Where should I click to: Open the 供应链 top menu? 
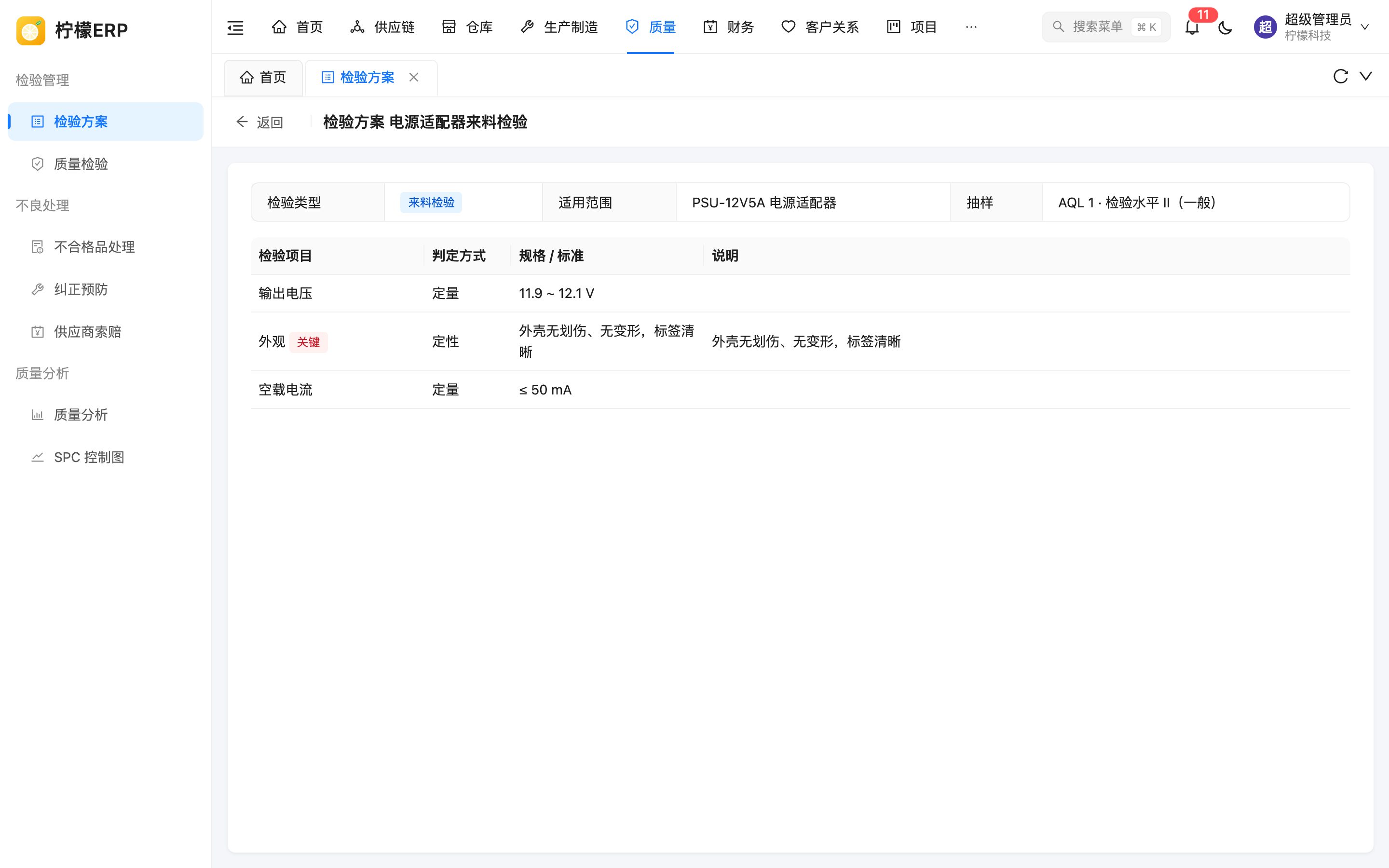382,27
